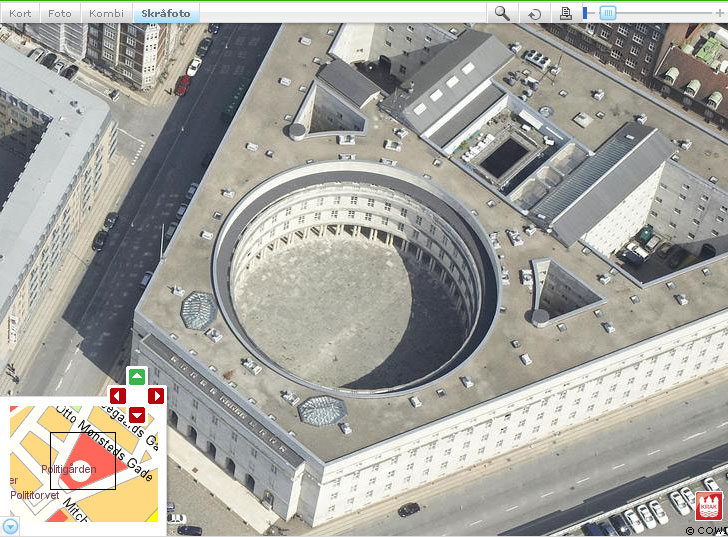728x537 pixels.
Task: Click the black view rectangle in mini map
Action: click(x=83, y=461)
